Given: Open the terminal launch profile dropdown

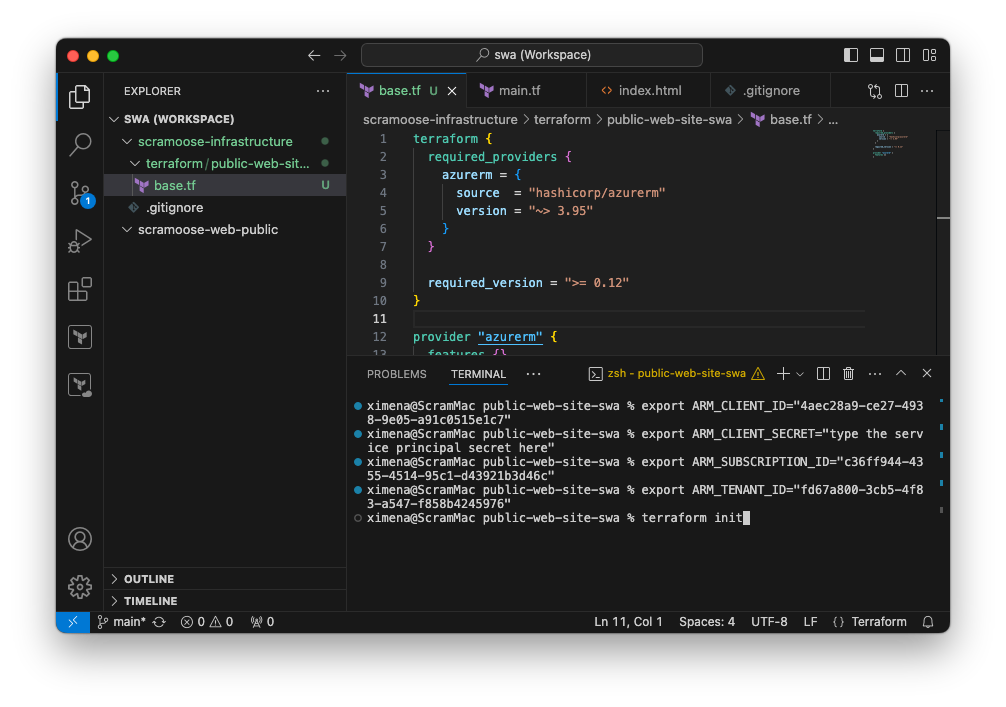Looking at the screenshot, I should click(x=800, y=374).
